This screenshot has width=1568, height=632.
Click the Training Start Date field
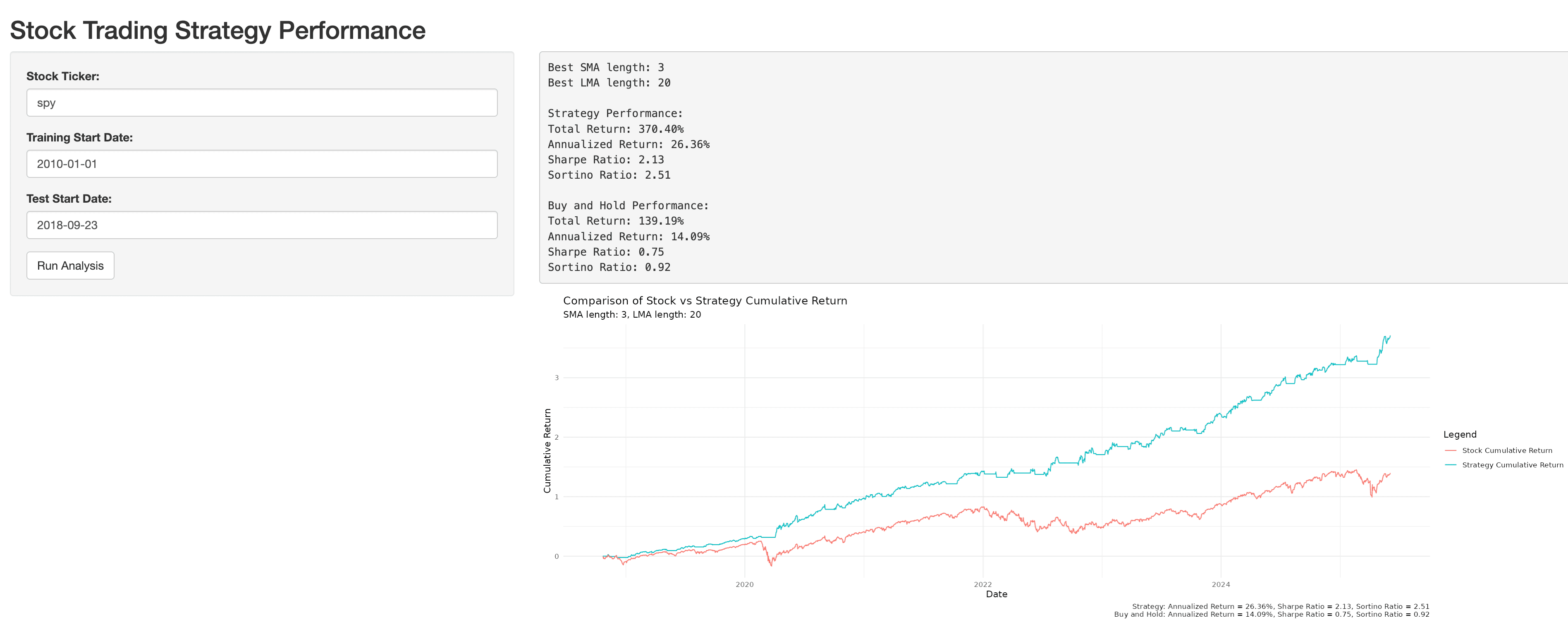click(262, 164)
